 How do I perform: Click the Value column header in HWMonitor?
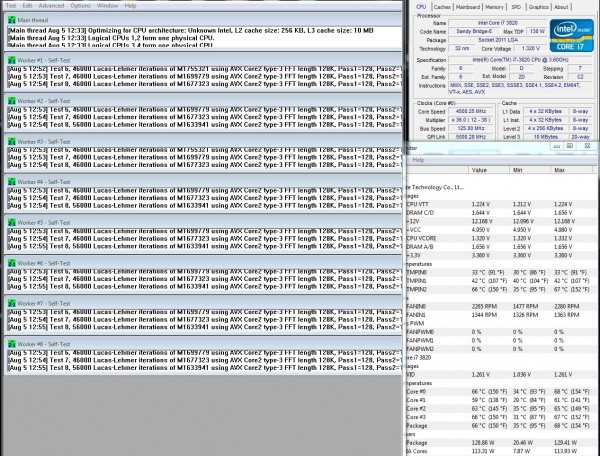tap(489, 170)
